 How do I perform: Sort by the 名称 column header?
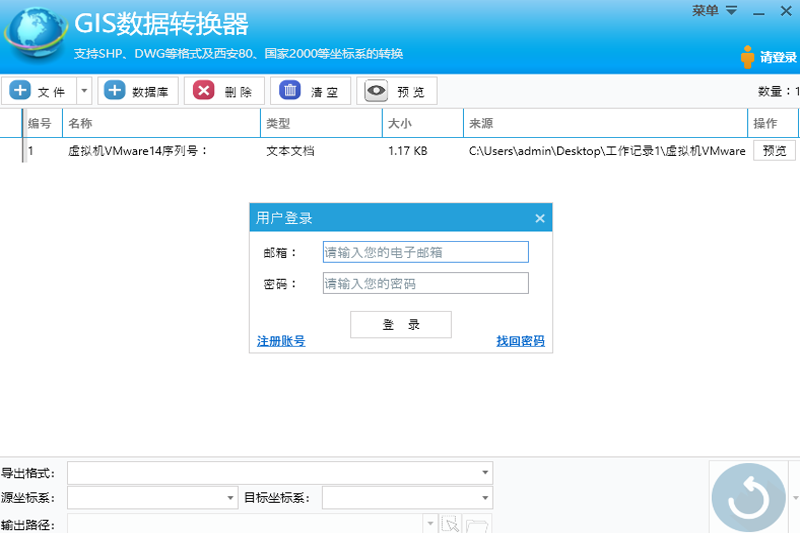click(x=161, y=123)
